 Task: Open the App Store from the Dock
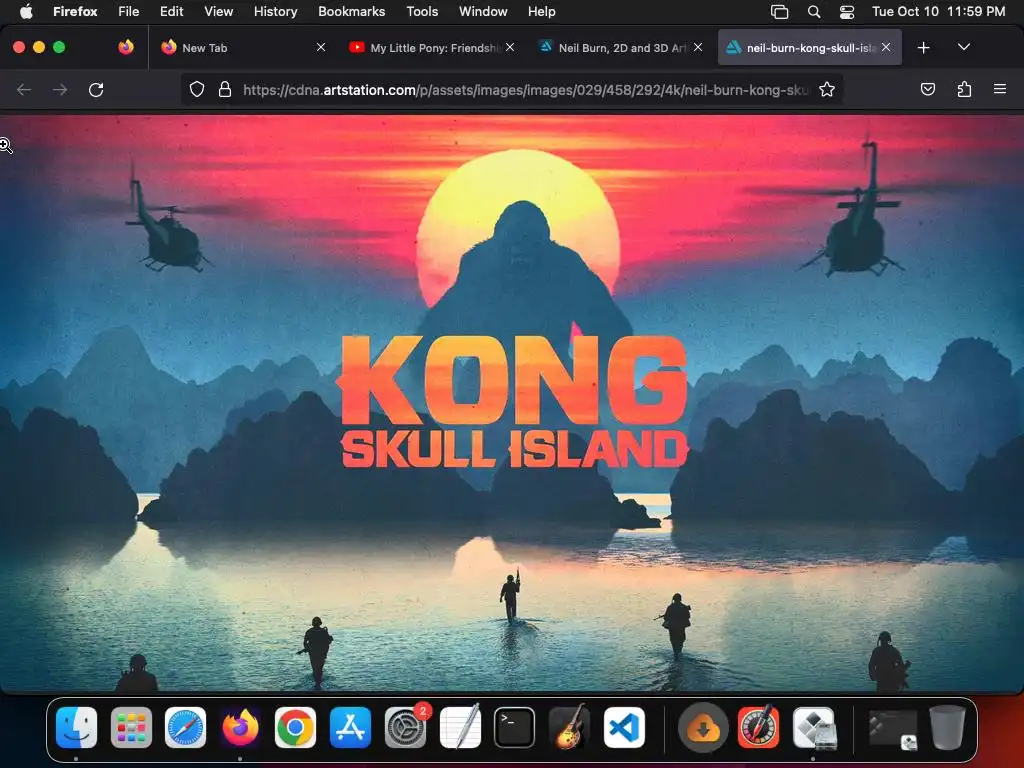click(350, 727)
